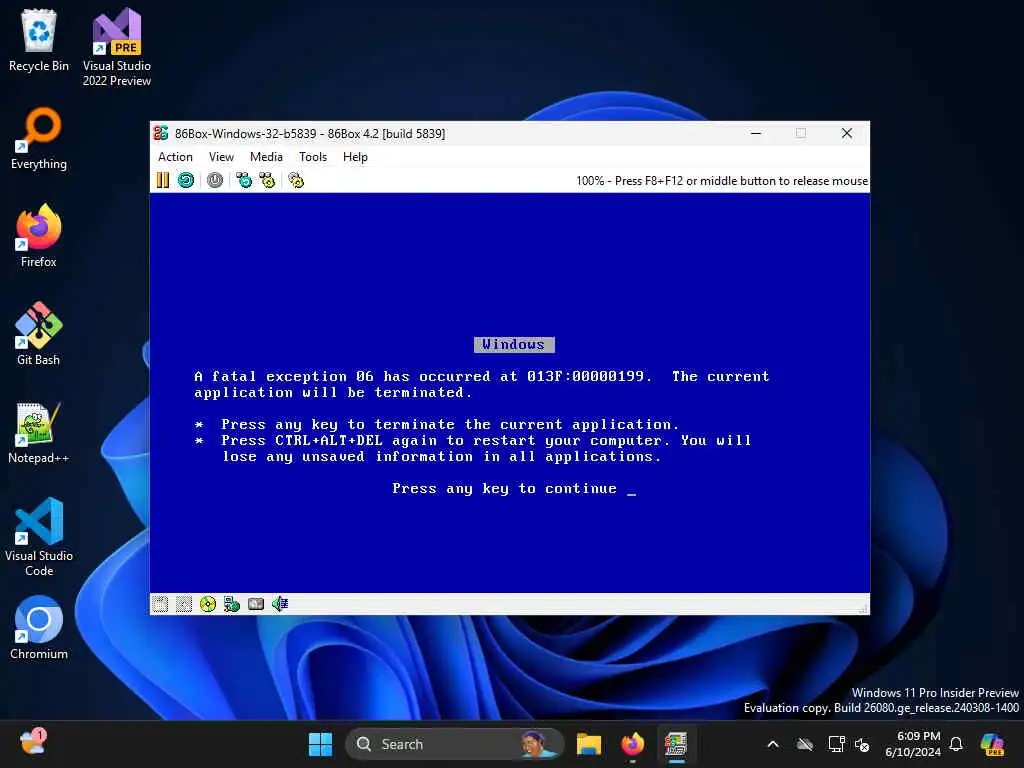This screenshot has width=1024, height=768.
Task: Minimize the 86Box window
Action: [756, 133]
